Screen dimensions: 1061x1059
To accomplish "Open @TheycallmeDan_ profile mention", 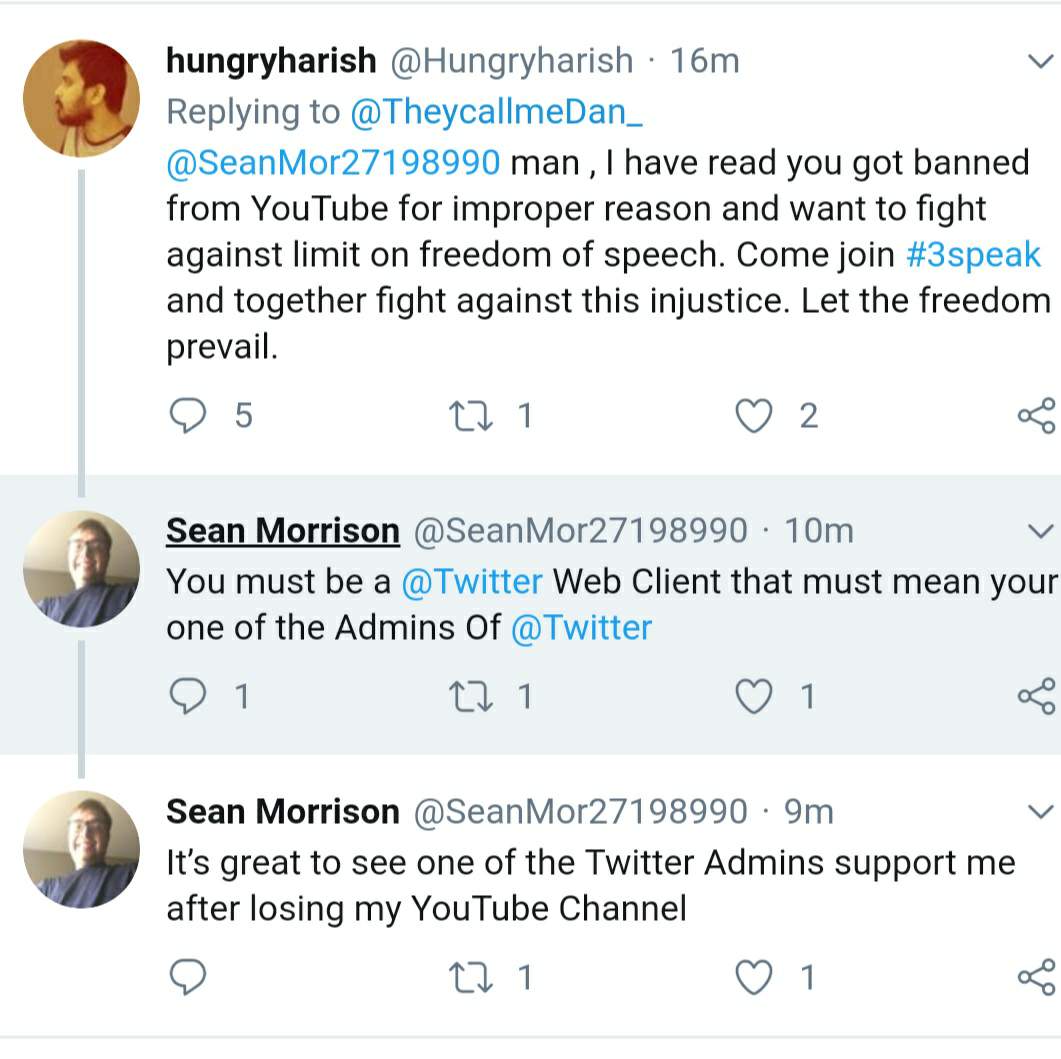I will coord(496,112).
